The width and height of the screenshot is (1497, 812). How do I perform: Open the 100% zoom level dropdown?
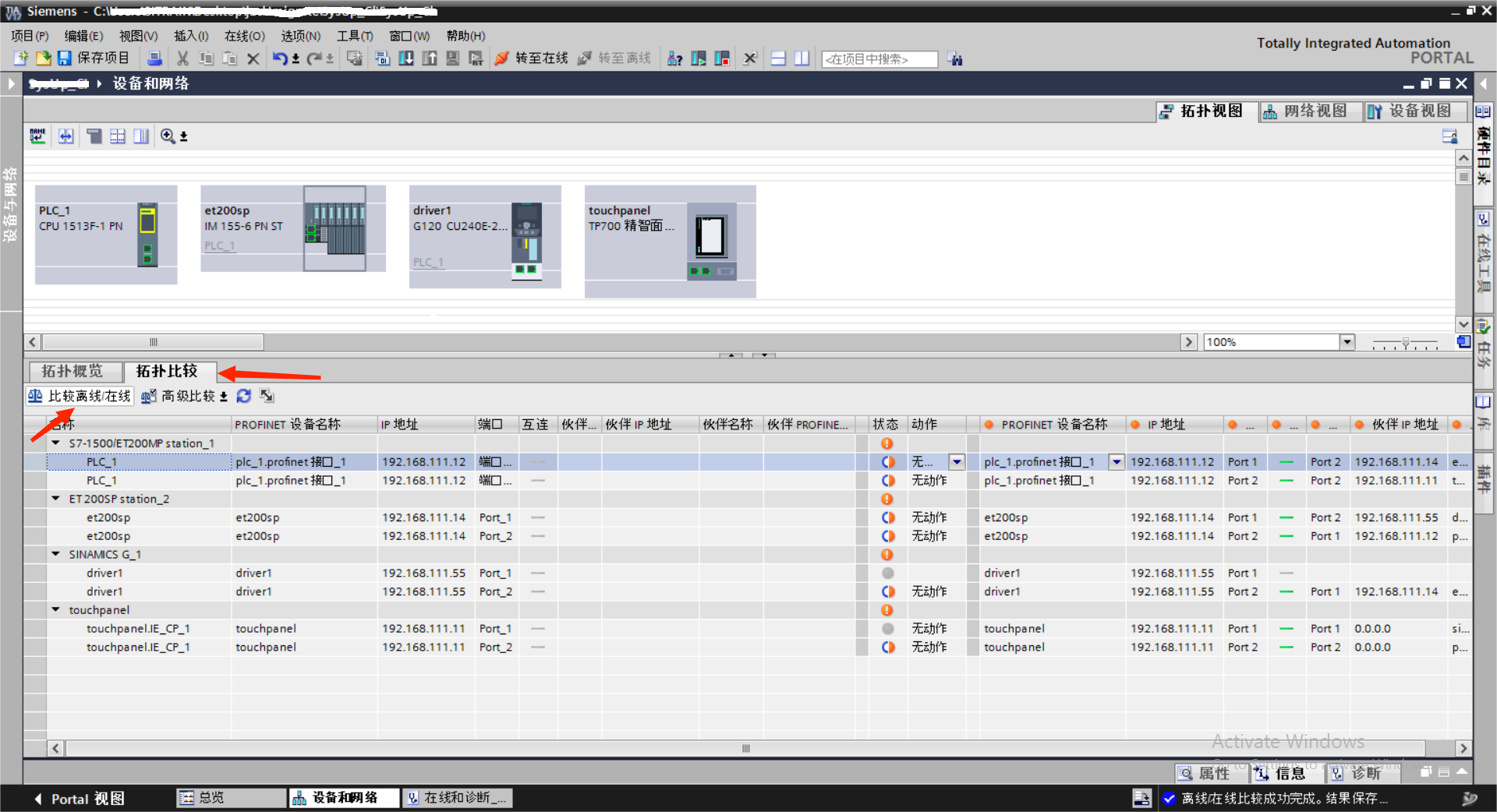pos(1347,342)
